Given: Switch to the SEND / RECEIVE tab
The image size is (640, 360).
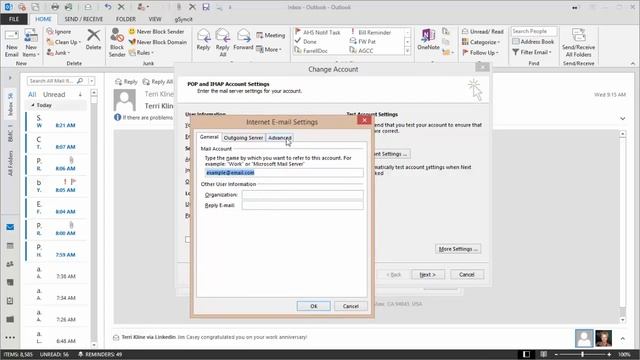Looking at the screenshot, I should tap(84, 19).
